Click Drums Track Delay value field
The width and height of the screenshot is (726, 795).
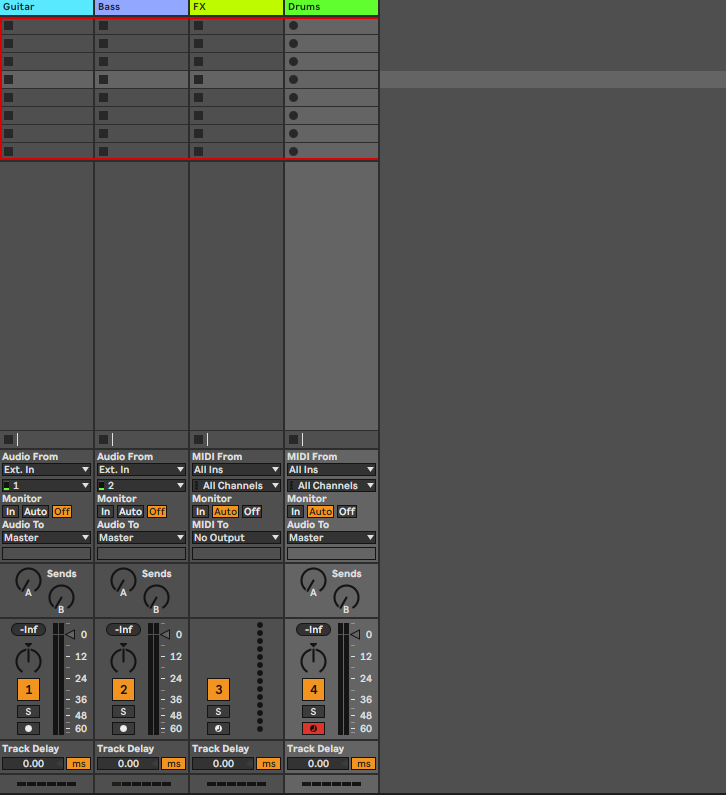[x=318, y=763]
